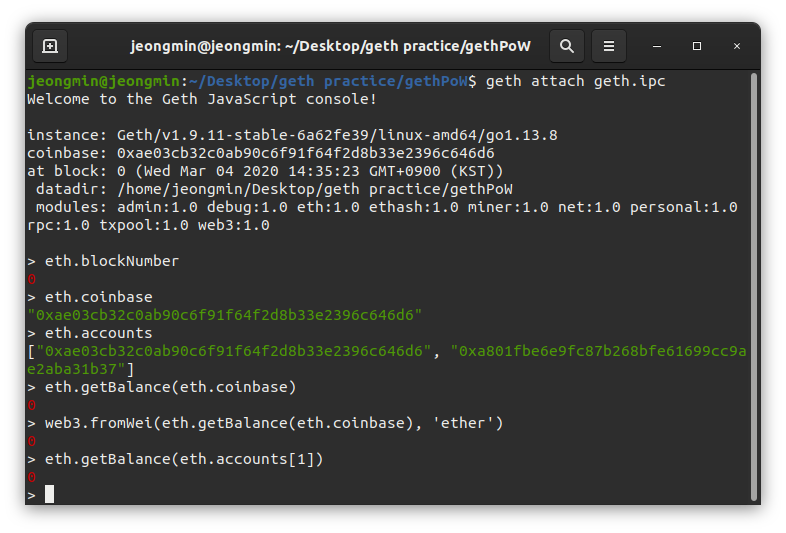
Task: Click the terminal title bar text
Action: (x=330, y=46)
